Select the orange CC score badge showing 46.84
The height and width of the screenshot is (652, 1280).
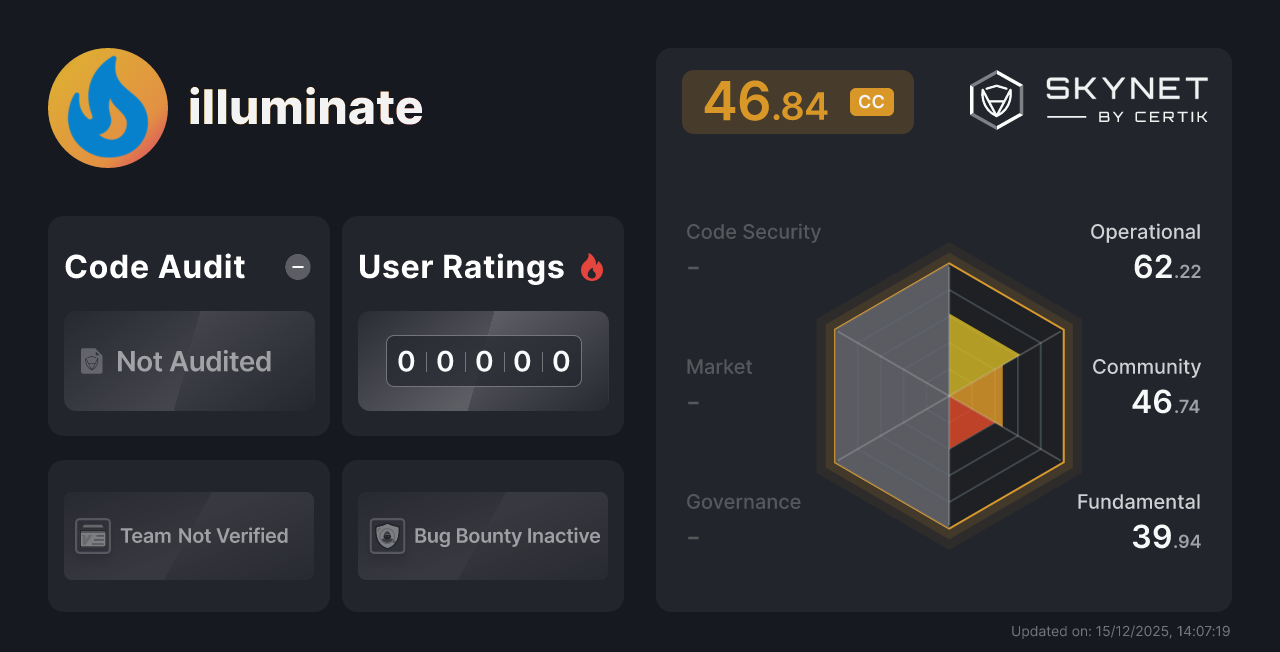[797, 101]
